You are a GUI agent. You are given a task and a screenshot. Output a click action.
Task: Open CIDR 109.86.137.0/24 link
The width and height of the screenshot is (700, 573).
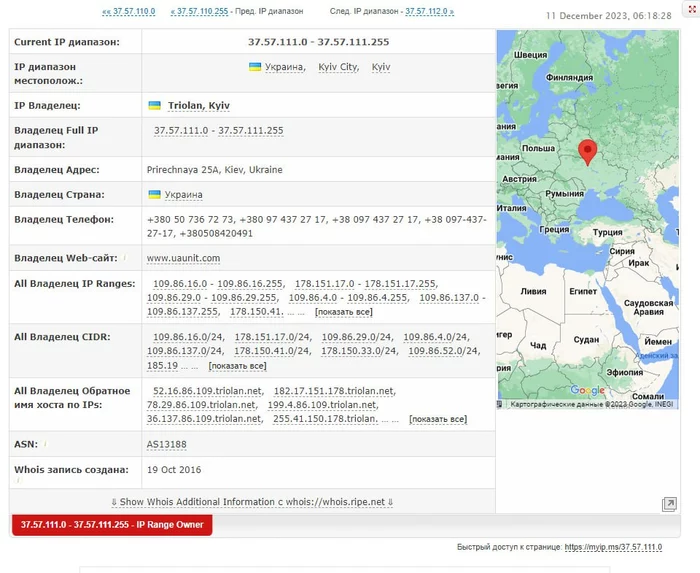(x=184, y=351)
